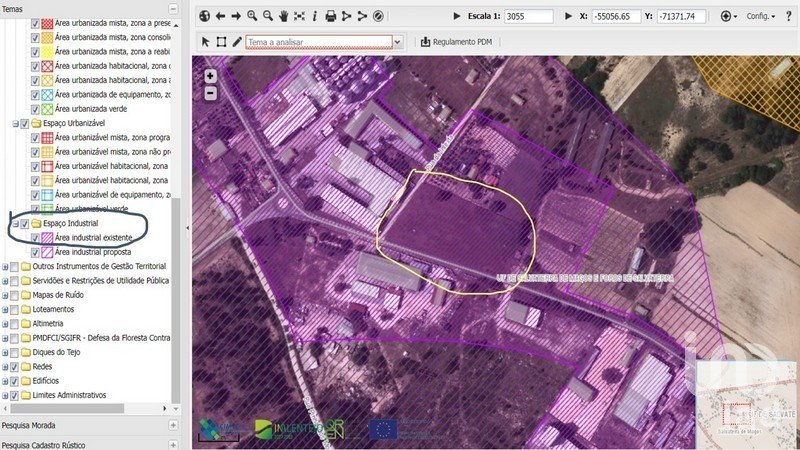
Task: Enable the Mapas de Ruído layer checkbox
Action: pos(15,295)
